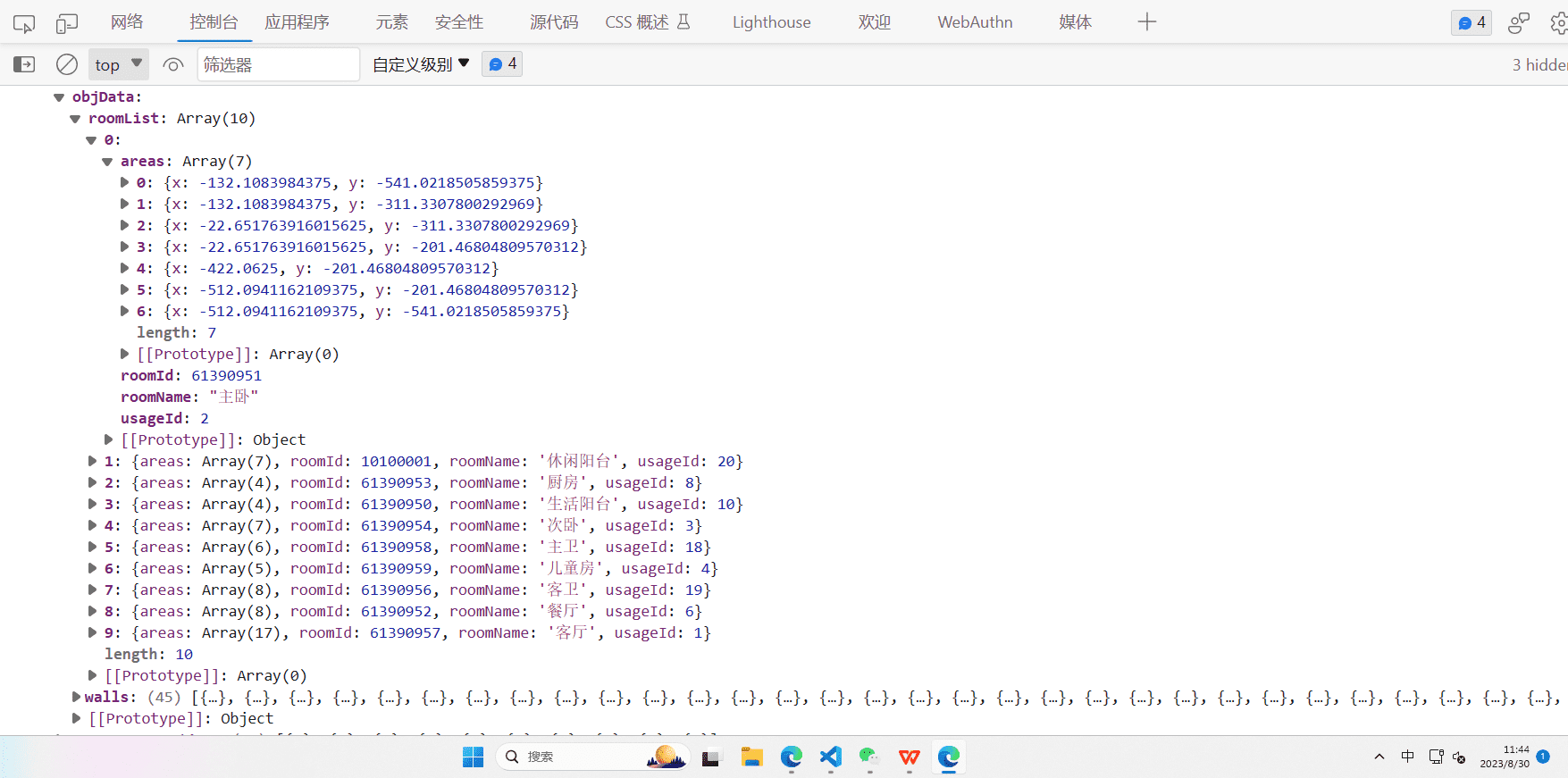Expand areas point 6 entry
Viewport: 1568px width, 778px height.
pos(125,311)
